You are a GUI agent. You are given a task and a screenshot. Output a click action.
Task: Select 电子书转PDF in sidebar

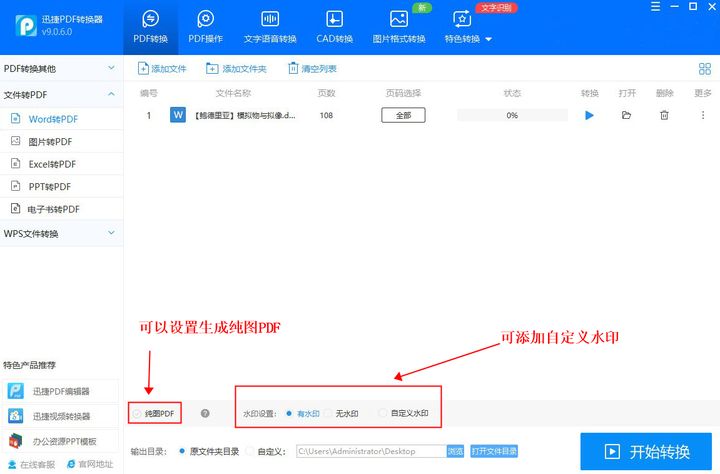62,209
